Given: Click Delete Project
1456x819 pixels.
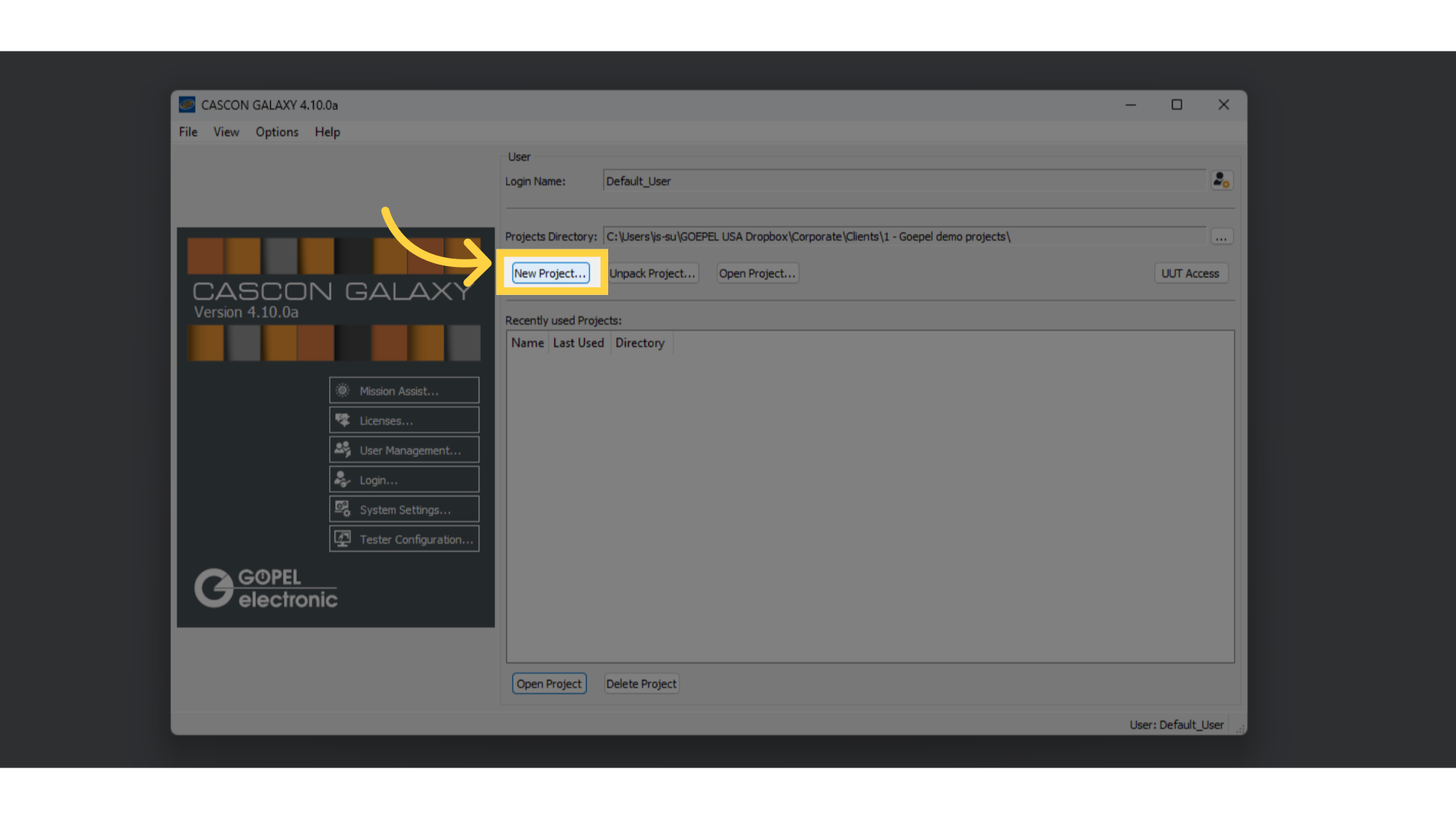Looking at the screenshot, I should 642,683.
